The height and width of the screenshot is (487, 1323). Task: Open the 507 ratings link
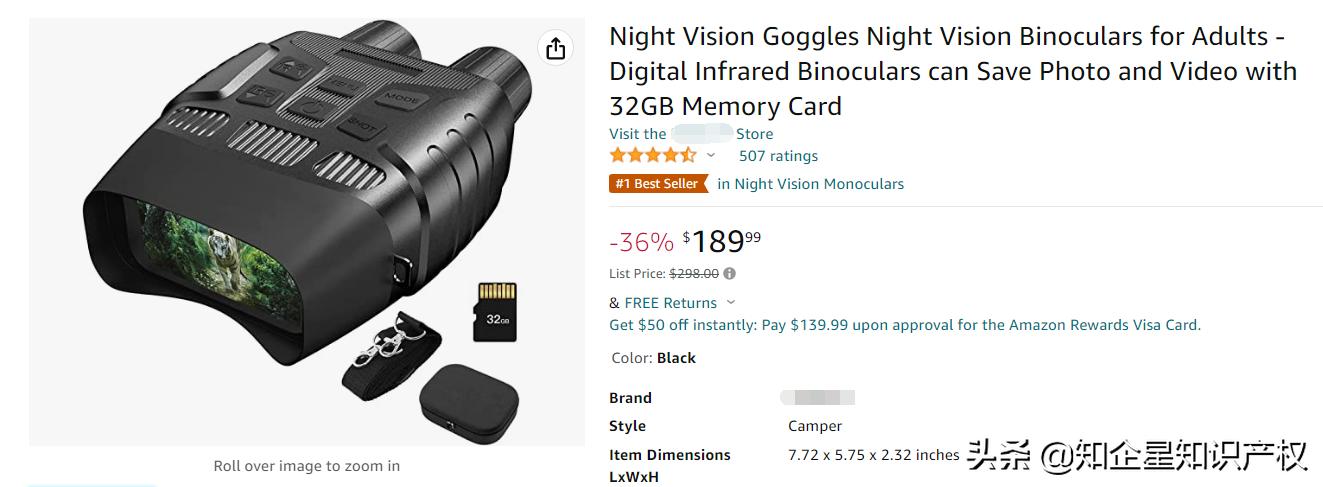tap(778, 156)
